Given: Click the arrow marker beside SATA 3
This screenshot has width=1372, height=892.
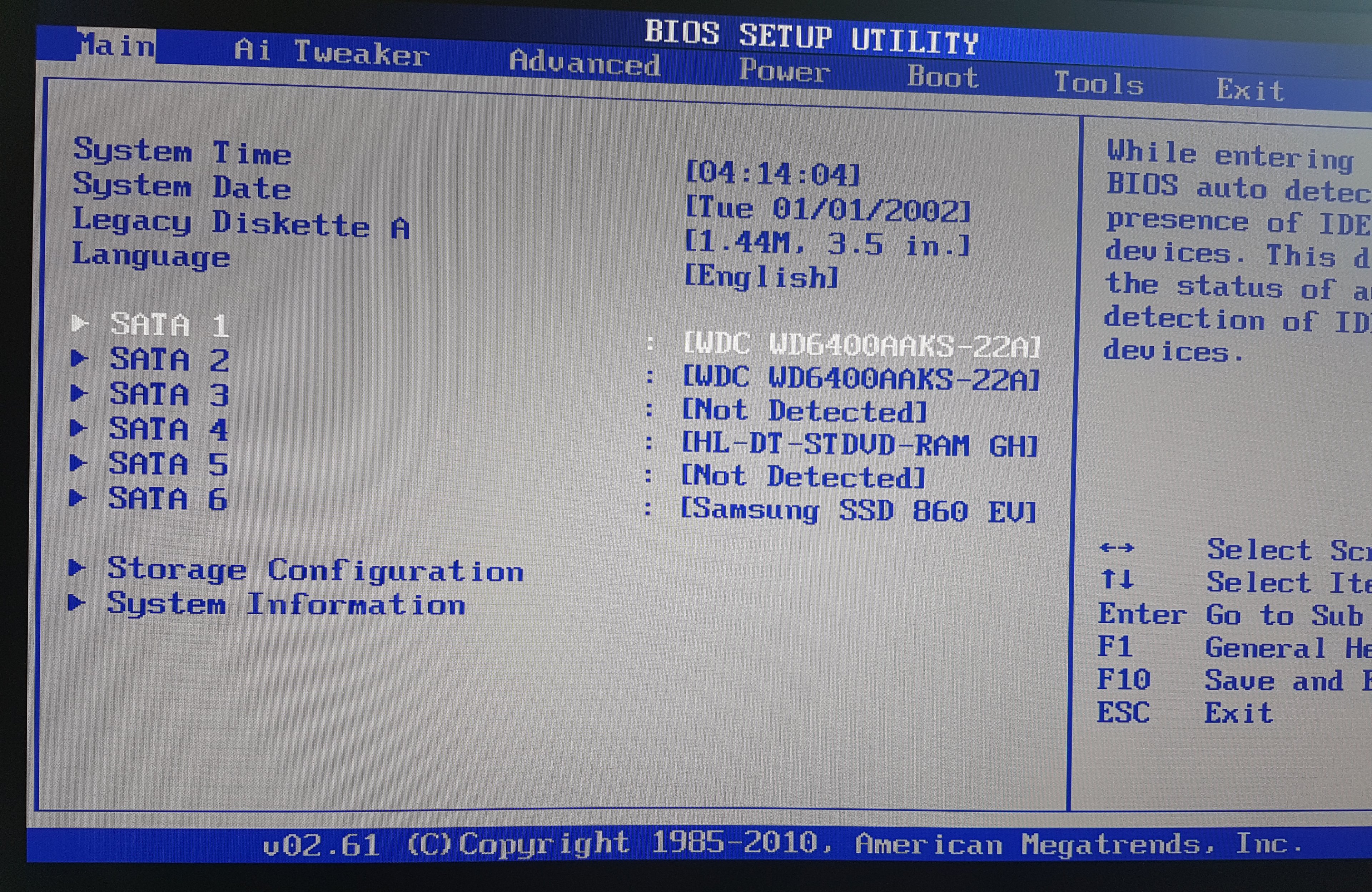Looking at the screenshot, I should (78, 393).
